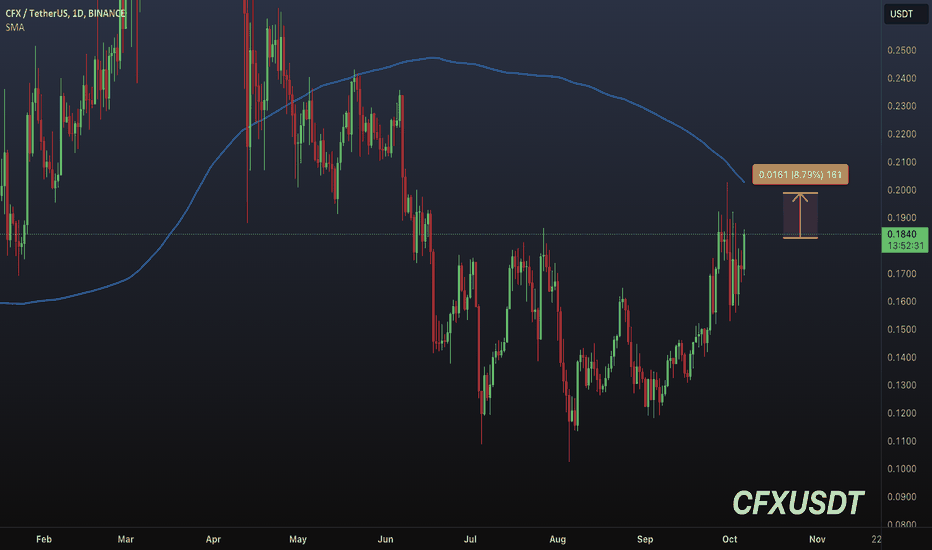Click the Mar date axis label
This screenshot has width=932, height=550.
click(x=125, y=539)
